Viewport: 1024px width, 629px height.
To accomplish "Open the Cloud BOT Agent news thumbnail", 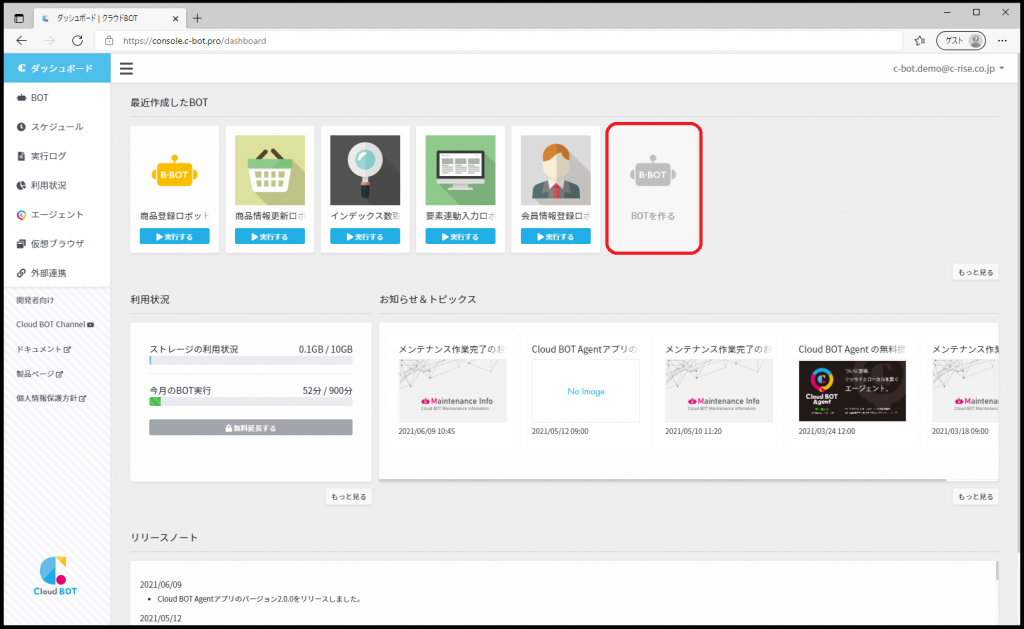I will coord(852,391).
